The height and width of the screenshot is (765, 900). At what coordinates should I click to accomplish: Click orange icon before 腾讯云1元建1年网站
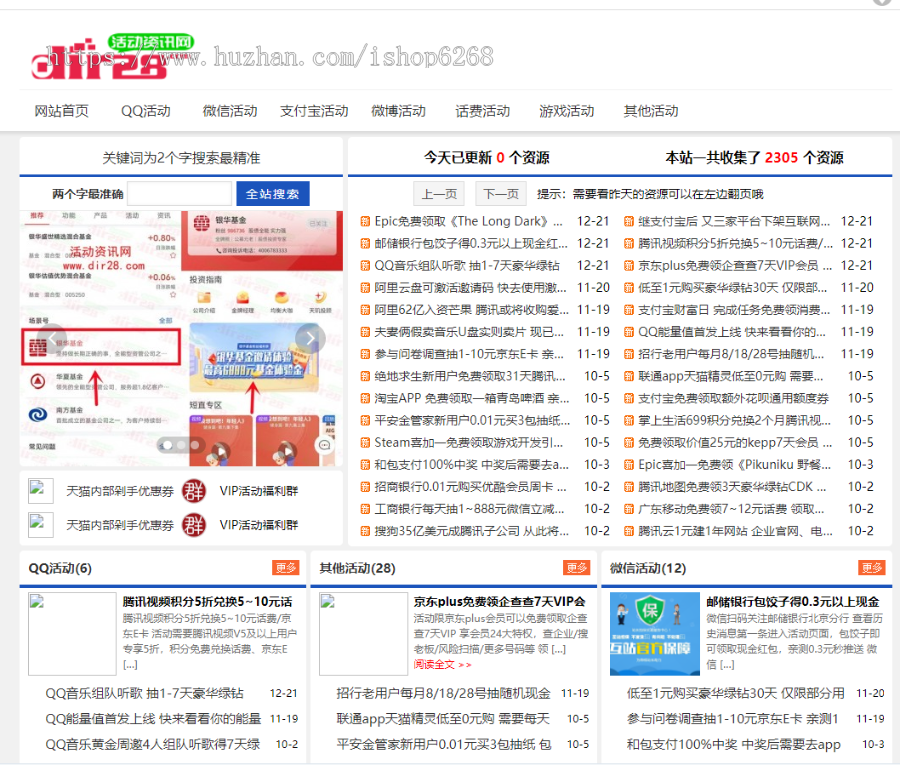point(629,531)
